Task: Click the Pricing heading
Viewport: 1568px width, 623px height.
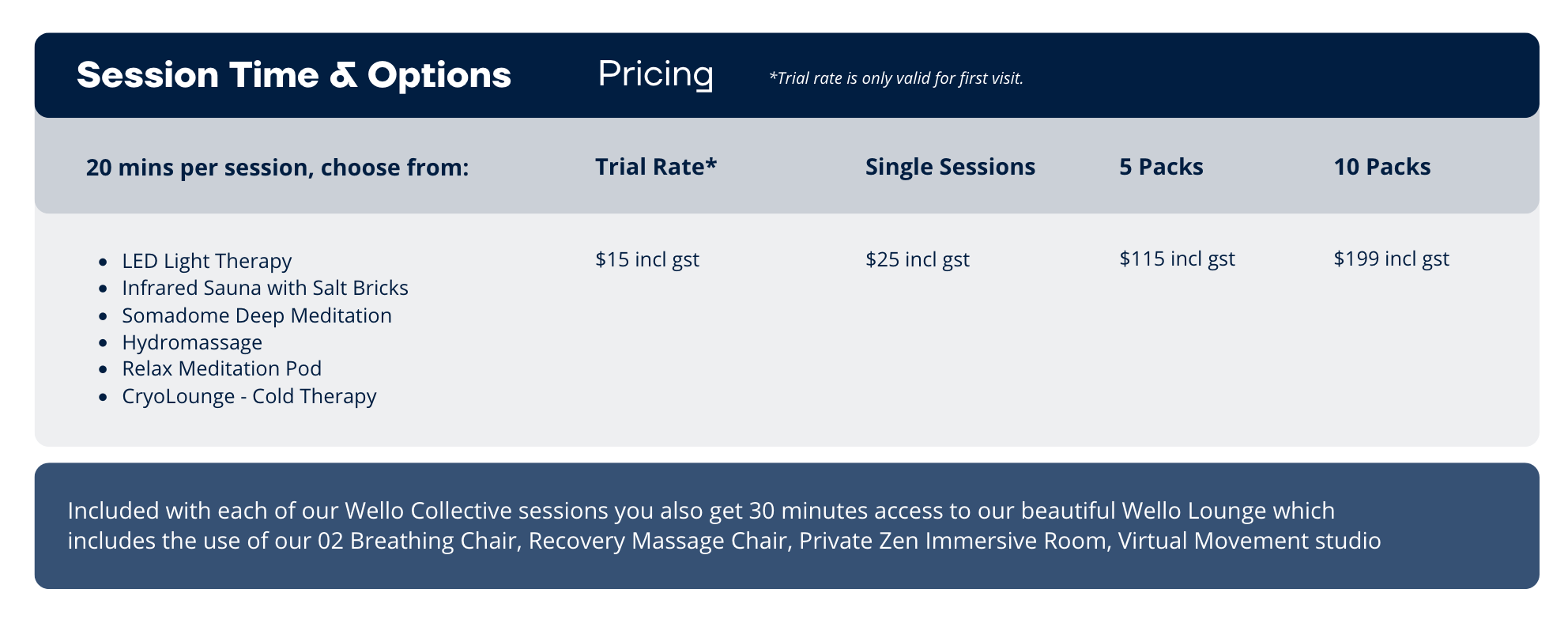Action: pos(655,74)
